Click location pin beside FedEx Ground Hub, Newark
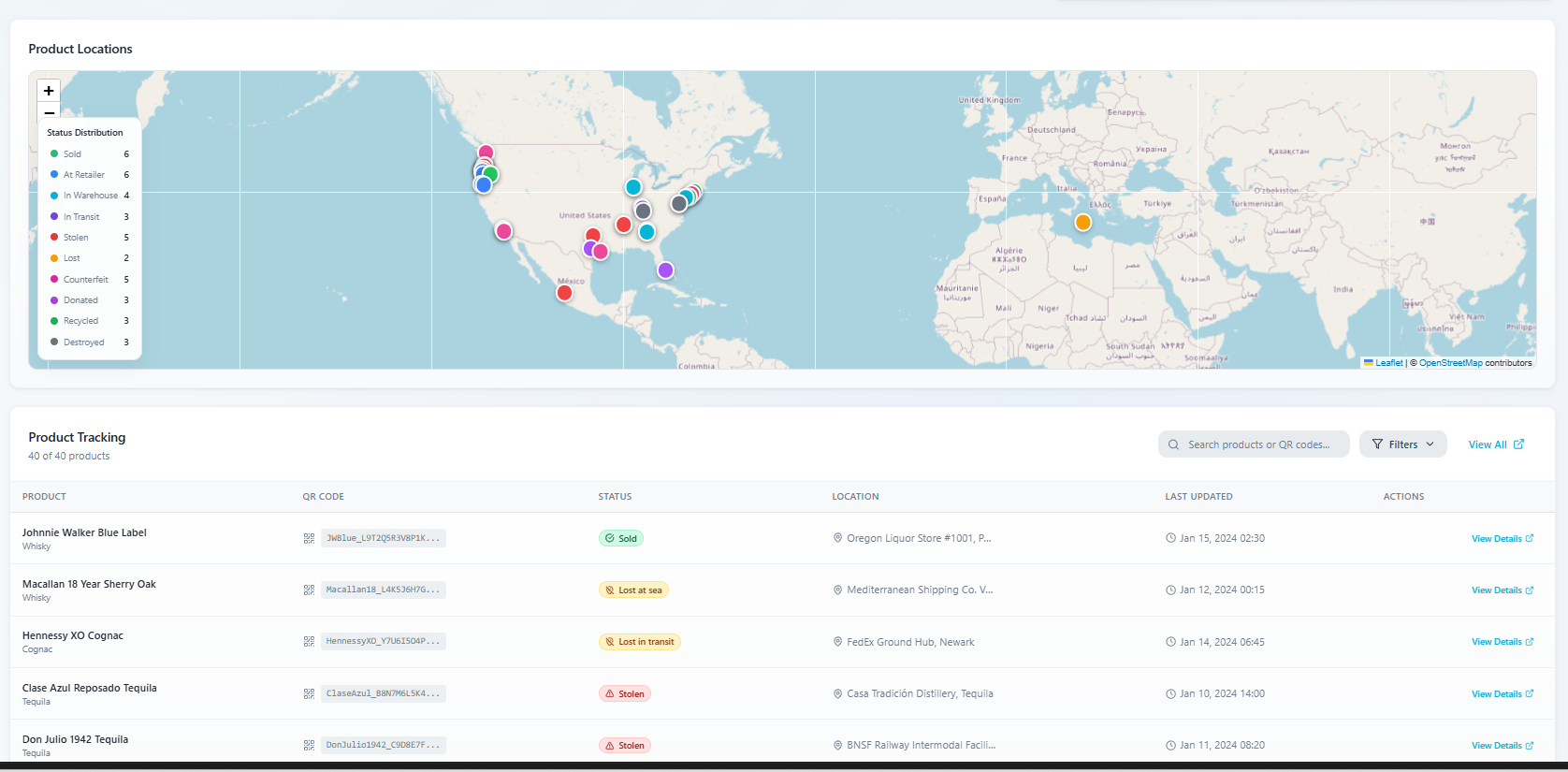The image size is (1568, 772). coord(837,641)
